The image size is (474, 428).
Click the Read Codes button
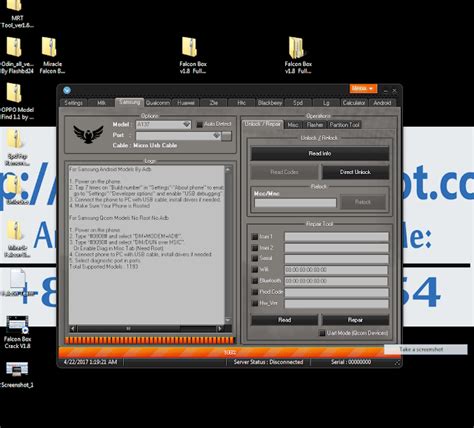pos(284,172)
